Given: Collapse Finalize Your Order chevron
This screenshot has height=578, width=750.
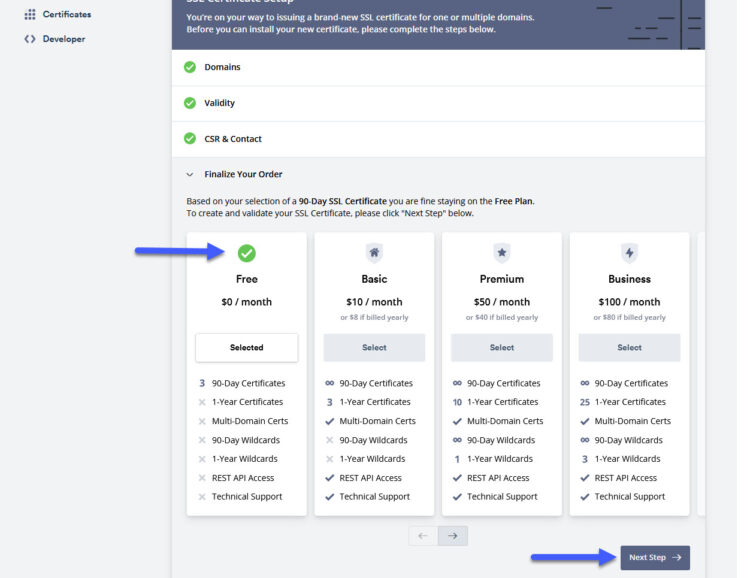Looking at the screenshot, I should click(190, 175).
